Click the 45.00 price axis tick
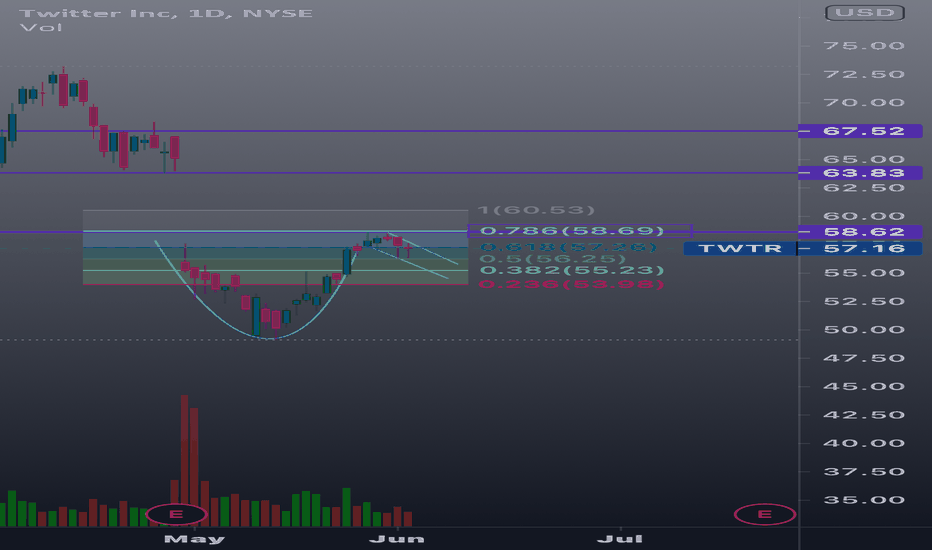The width and height of the screenshot is (932, 550). pyautogui.click(x=864, y=386)
